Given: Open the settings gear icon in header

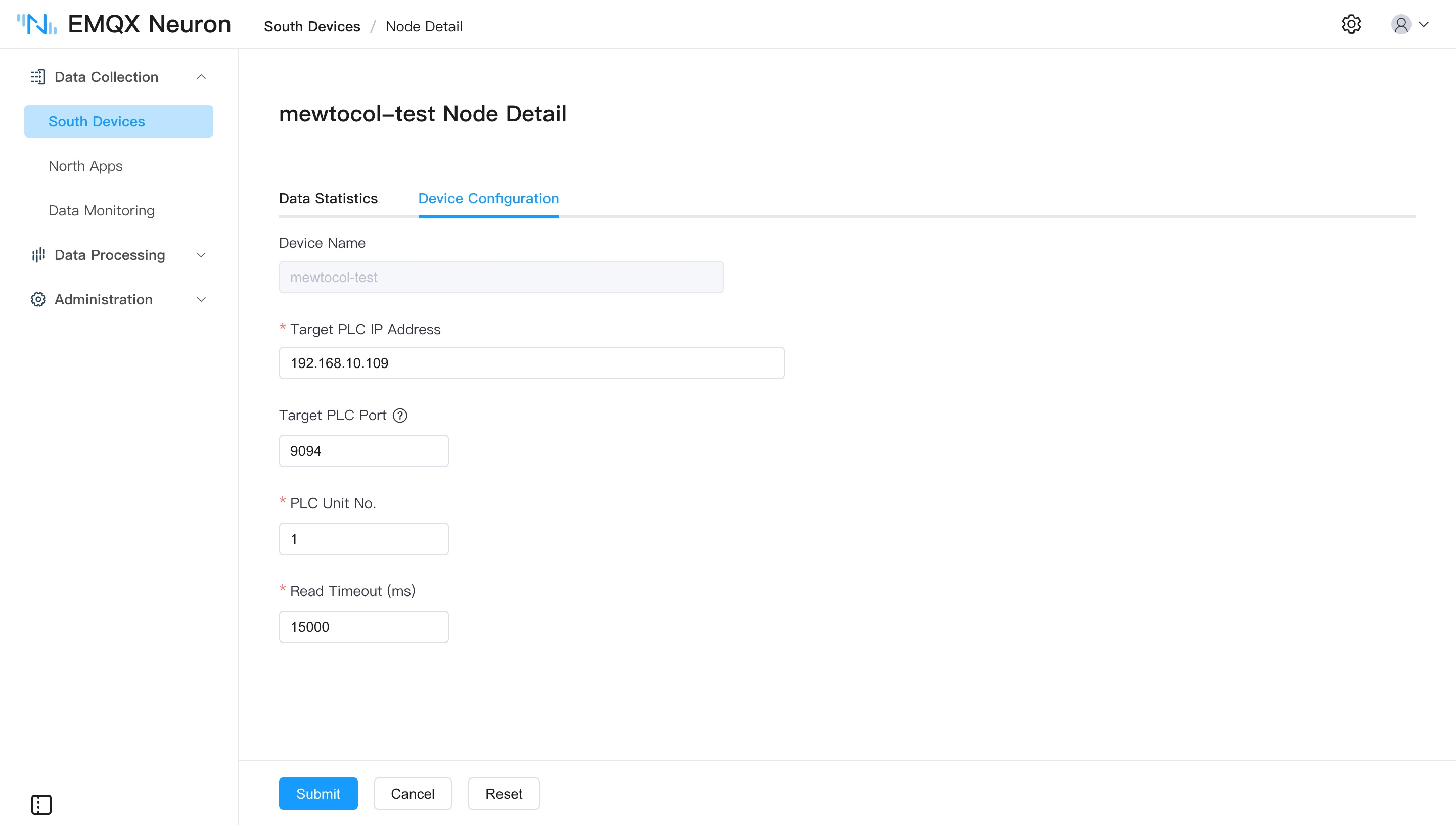Looking at the screenshot, I should pos(1351,24).
